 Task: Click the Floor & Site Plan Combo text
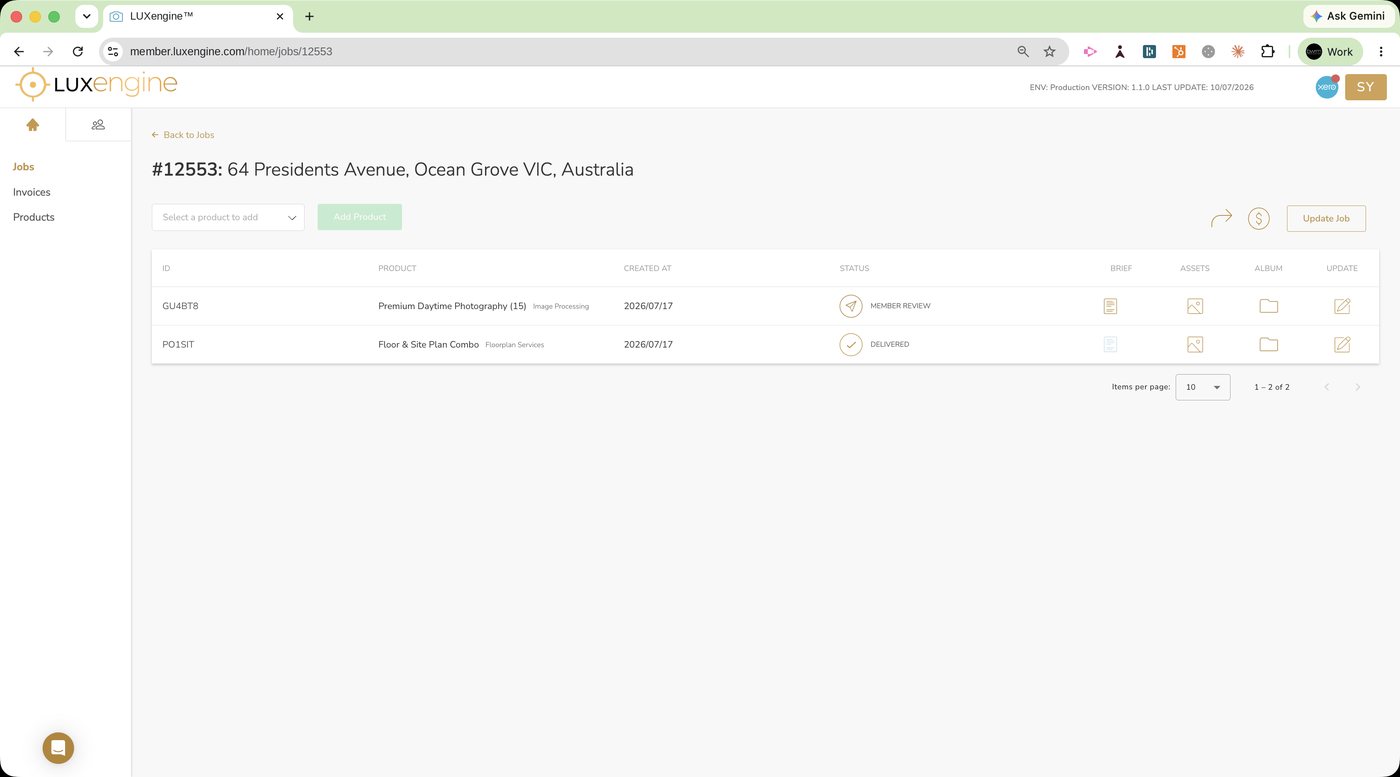click(428, 344)
